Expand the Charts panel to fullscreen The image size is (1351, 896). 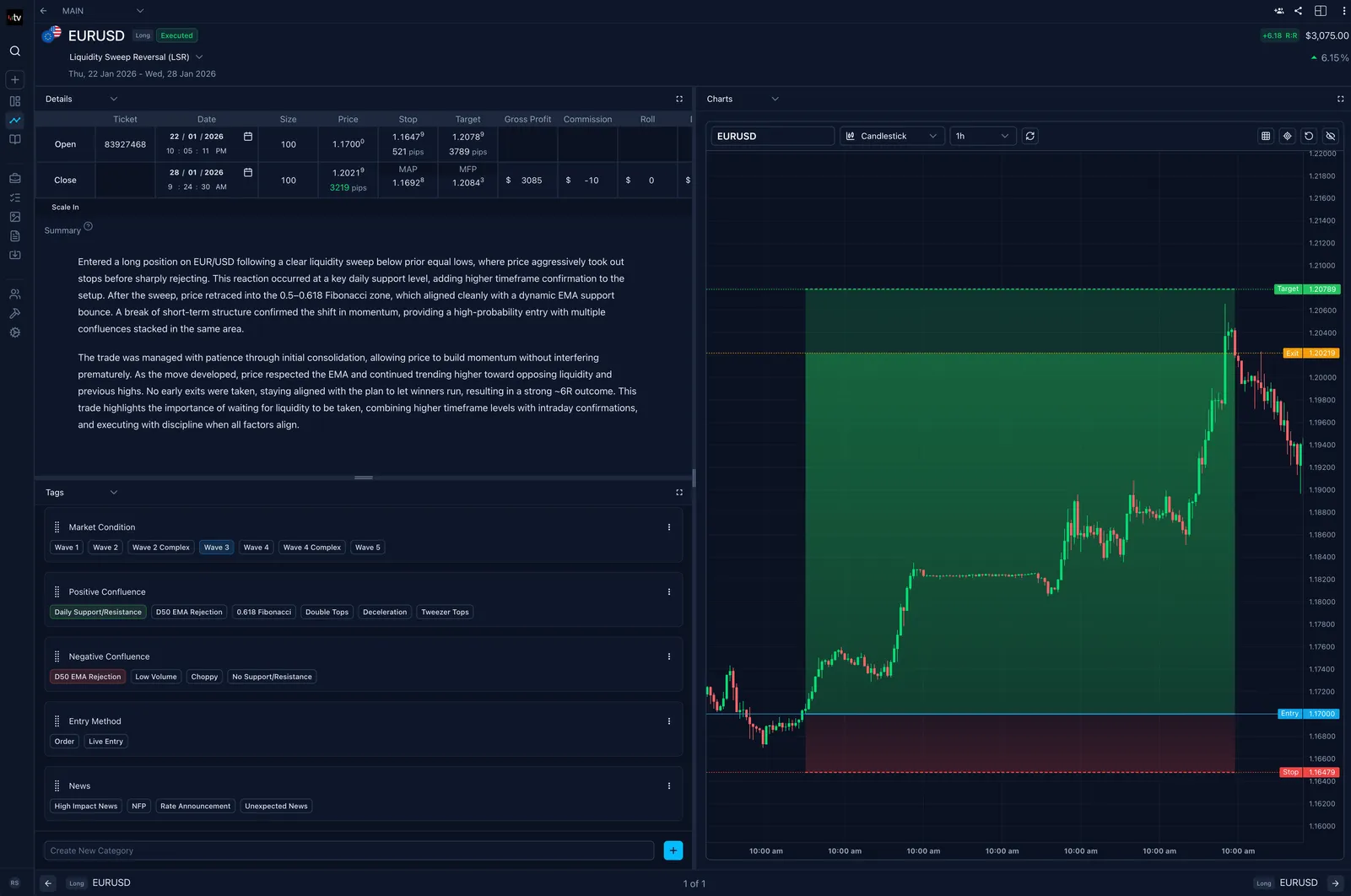(x=1340, y=100)
